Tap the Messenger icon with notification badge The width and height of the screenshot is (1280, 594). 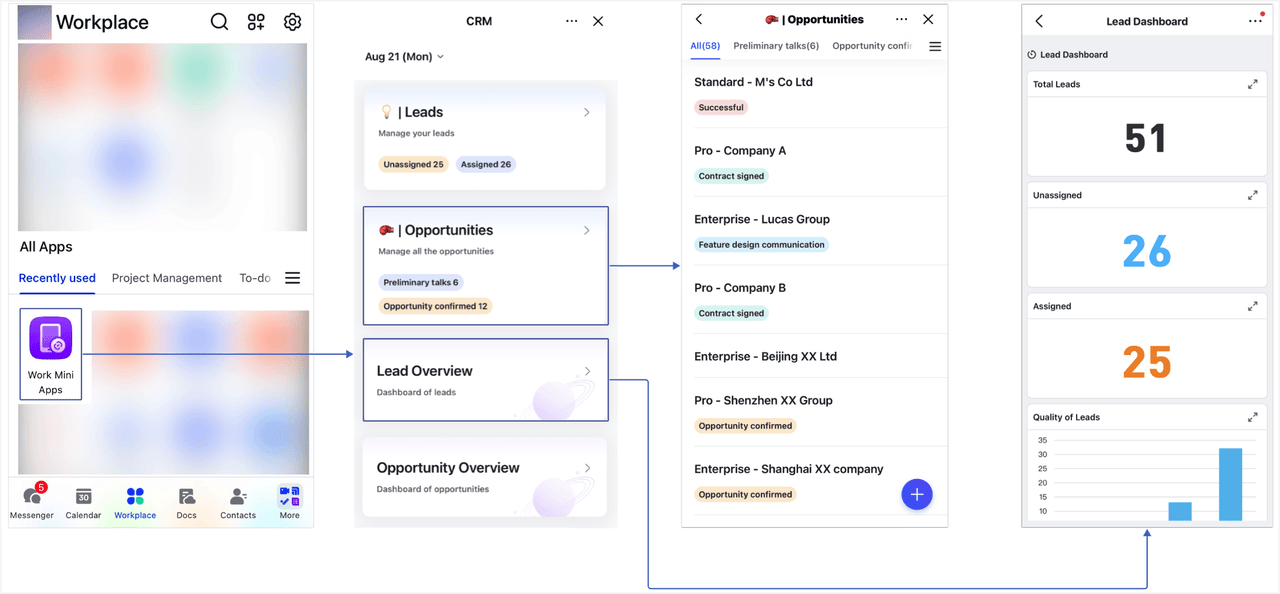(31, 494)
